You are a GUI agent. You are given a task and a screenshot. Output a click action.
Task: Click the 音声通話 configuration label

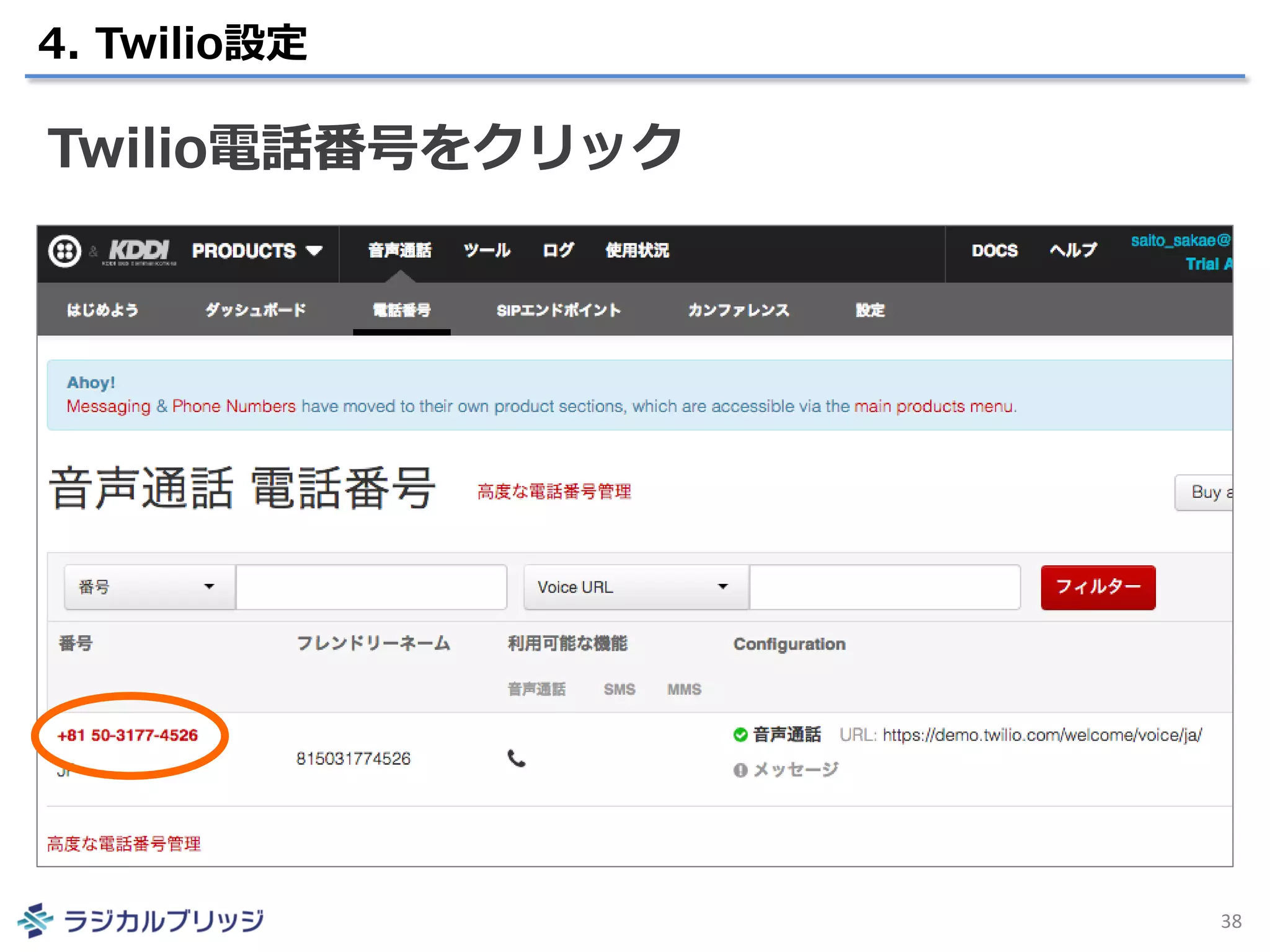(x=787, y=735)
